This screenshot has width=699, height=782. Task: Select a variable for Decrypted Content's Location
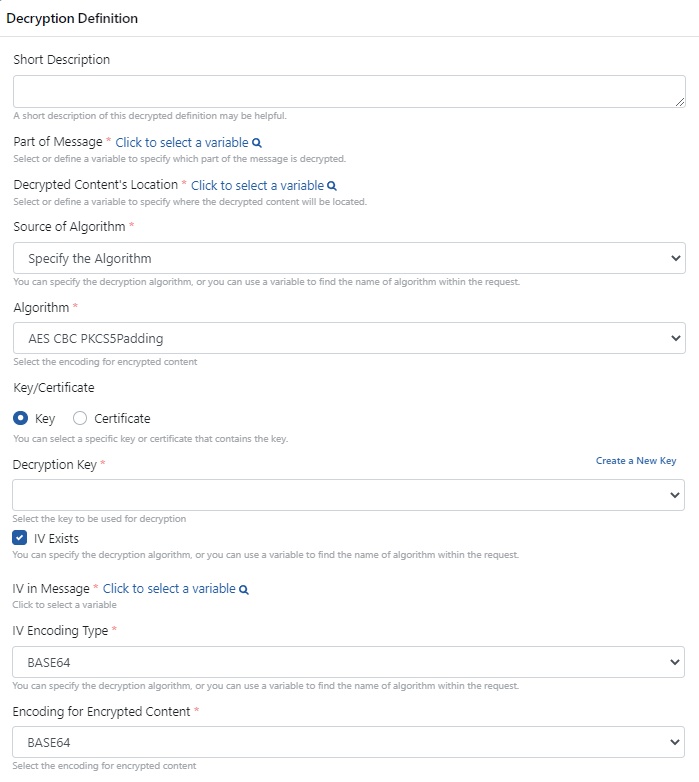click(x=257, y=186)
